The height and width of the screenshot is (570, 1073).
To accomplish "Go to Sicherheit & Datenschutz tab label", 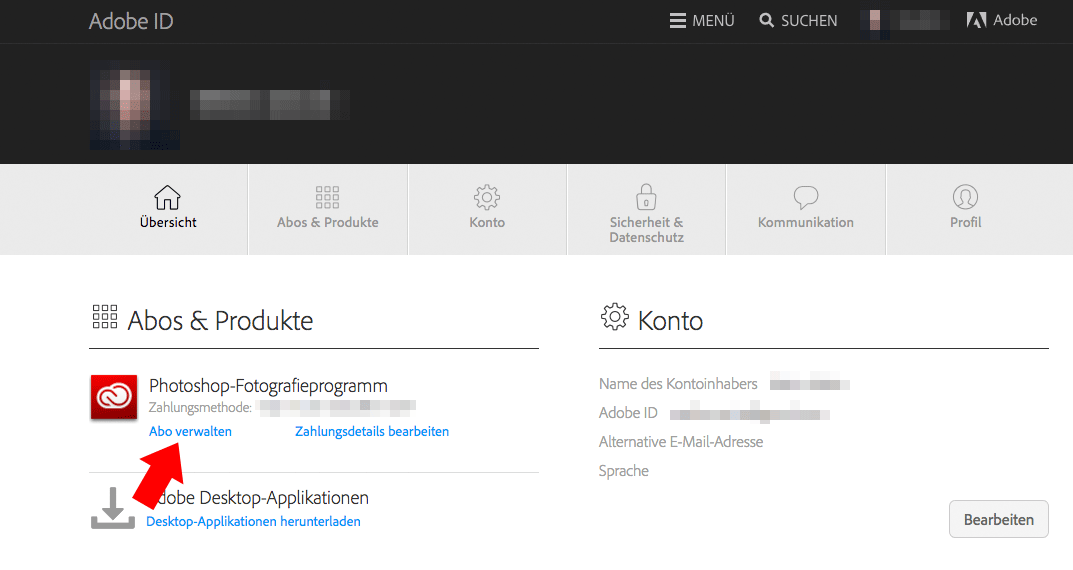I will click(x=647, y=230).
